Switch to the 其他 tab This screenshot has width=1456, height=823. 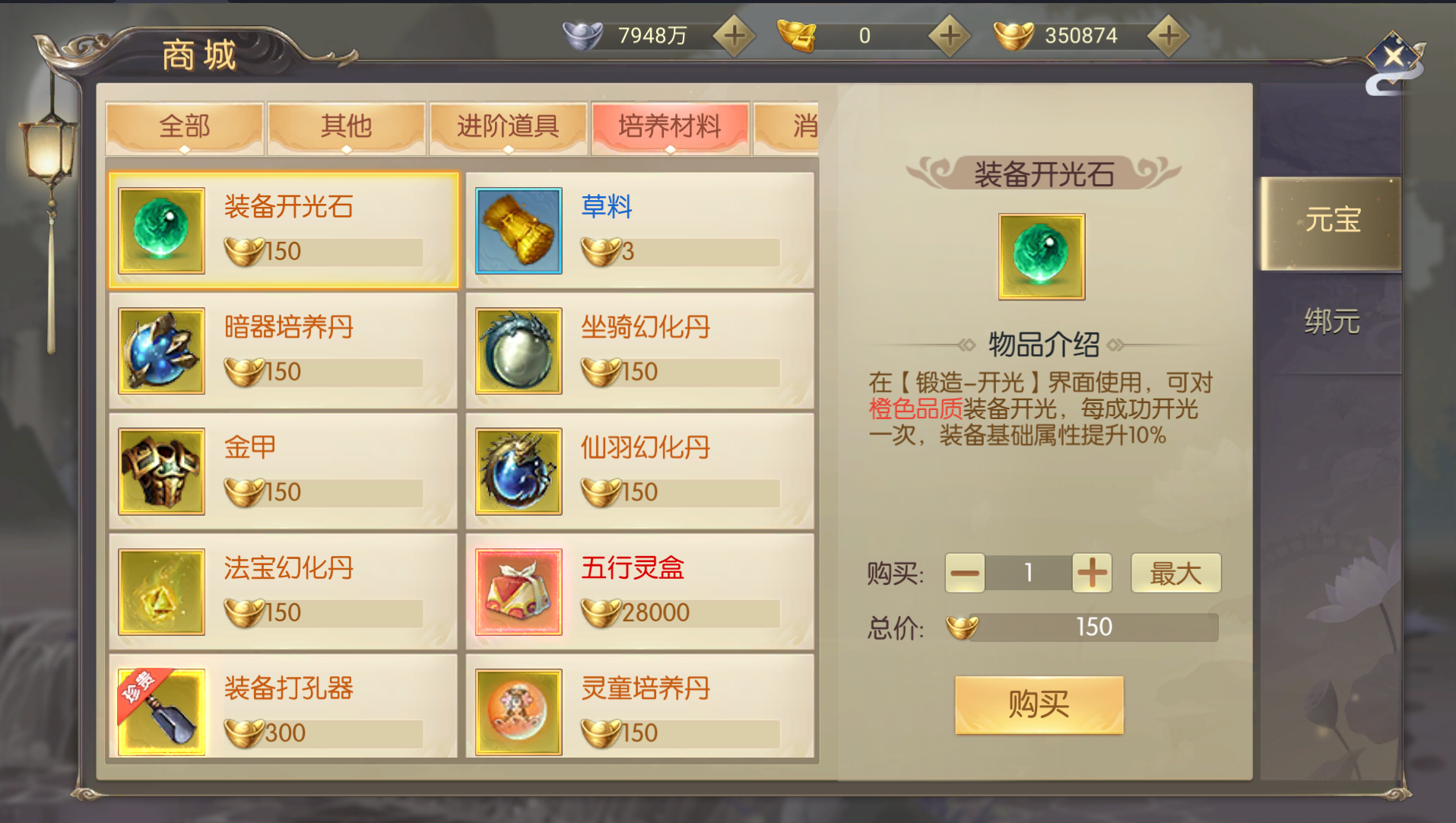coord(346,127)
